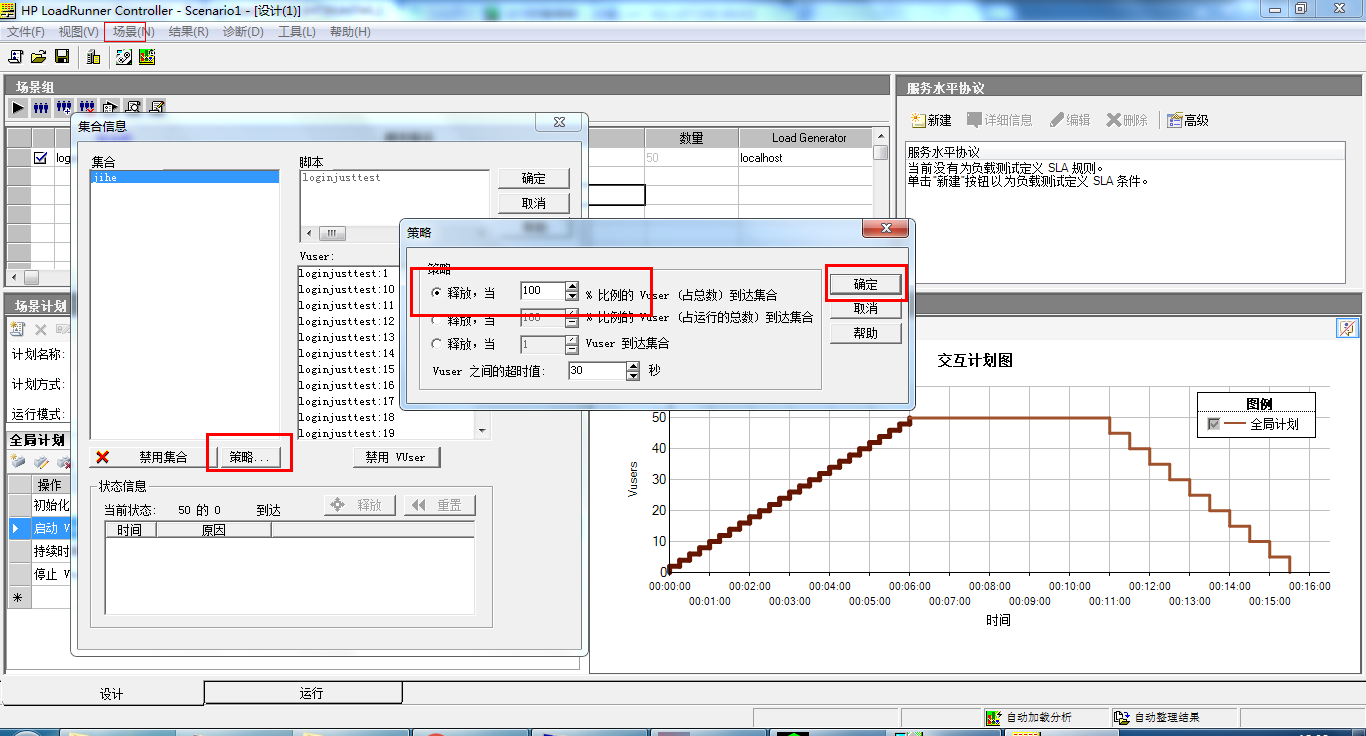1366x736 pixels.
Task: Click the Start Scenario play icon
Action: click(x=18, y=107)
